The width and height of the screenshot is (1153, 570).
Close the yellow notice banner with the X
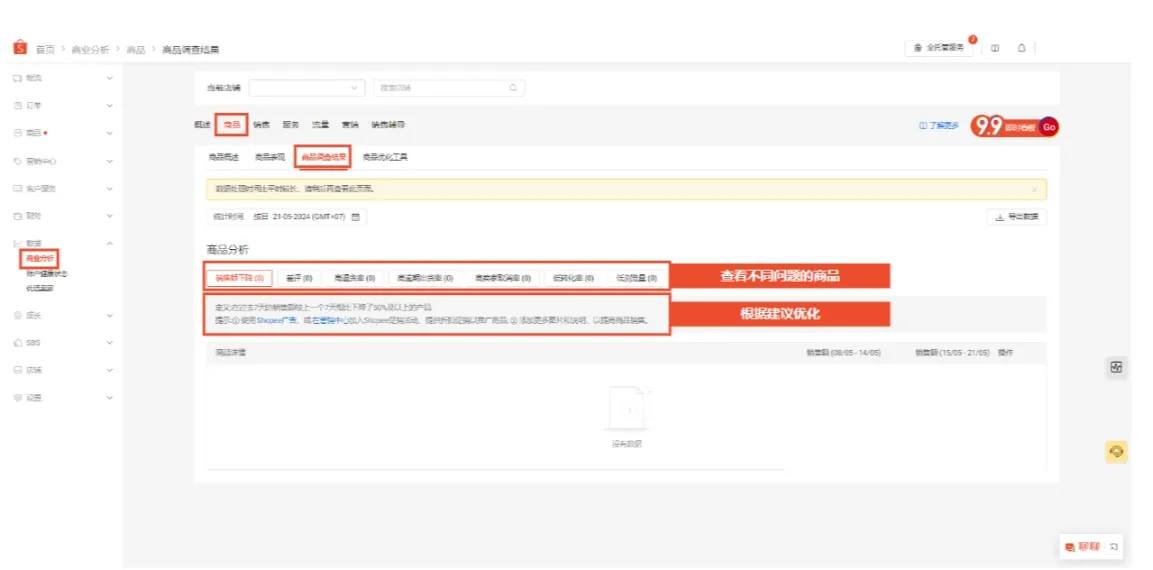1035,189
